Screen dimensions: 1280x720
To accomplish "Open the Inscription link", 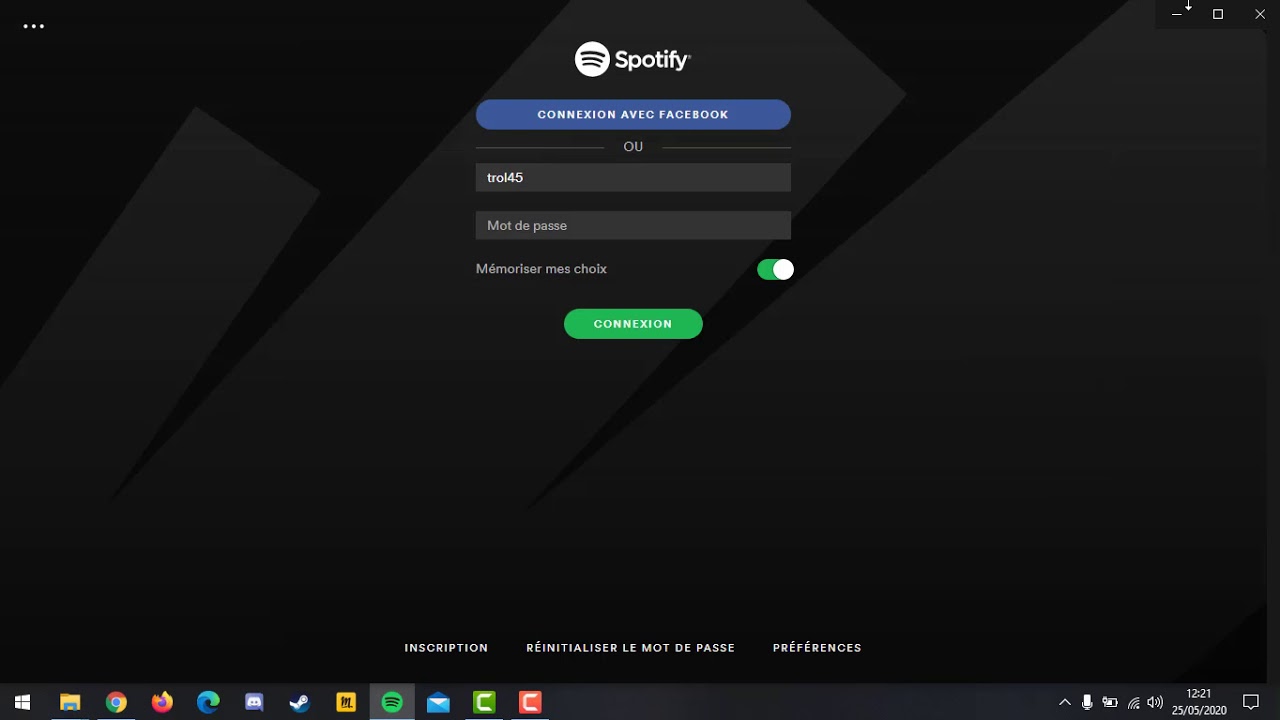I will [x=446, y=648].
